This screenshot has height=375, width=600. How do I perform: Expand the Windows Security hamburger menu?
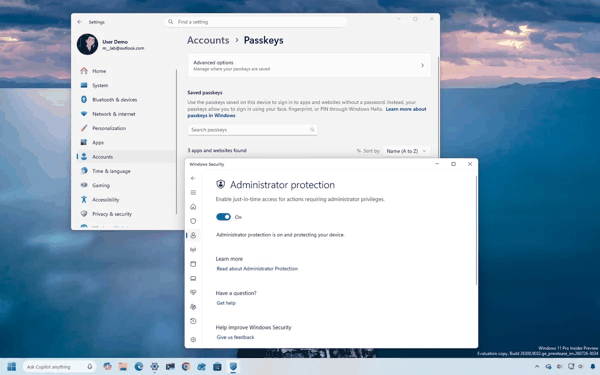tap(193, 192)
